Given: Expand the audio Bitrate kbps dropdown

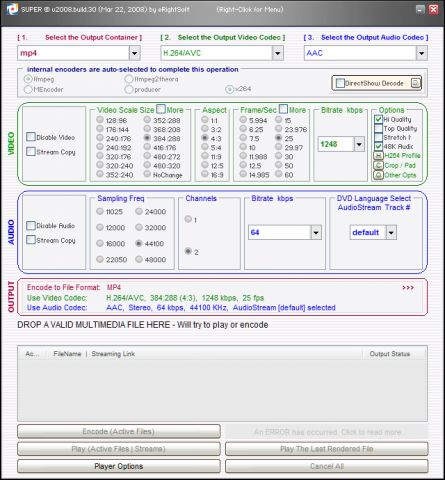Looking at the screenshot, I should [x=316, y=232].
